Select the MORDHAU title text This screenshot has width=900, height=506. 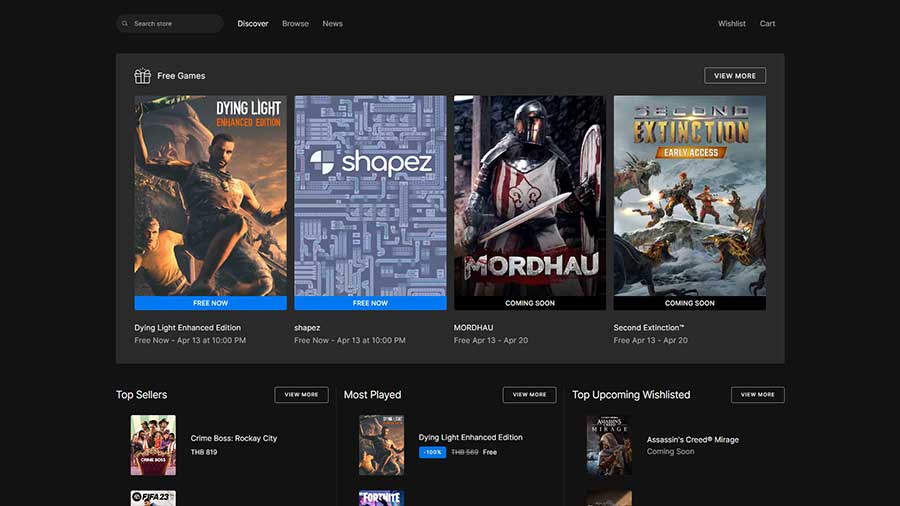pos(474,328)
